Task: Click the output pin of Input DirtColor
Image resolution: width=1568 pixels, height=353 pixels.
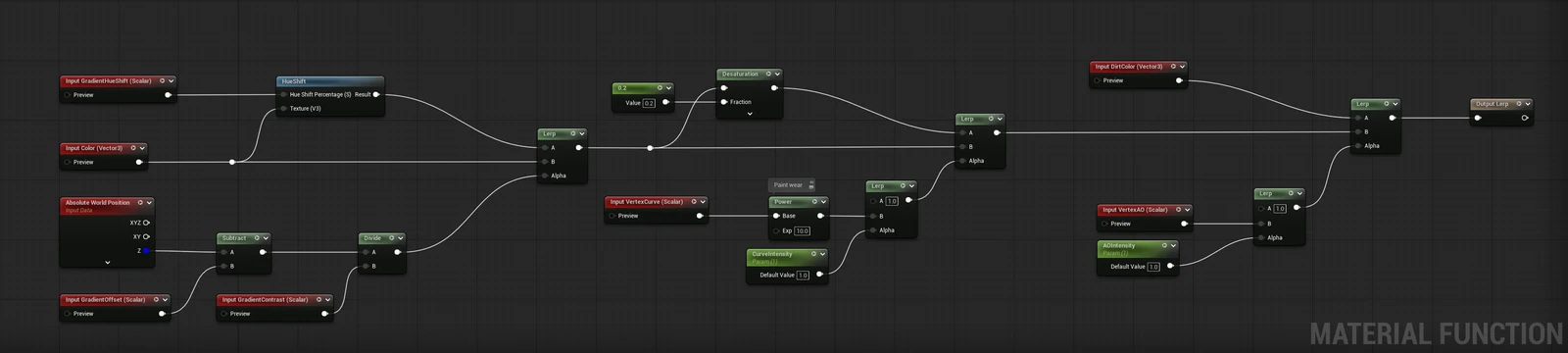Action: click(x=1178, y=80)
